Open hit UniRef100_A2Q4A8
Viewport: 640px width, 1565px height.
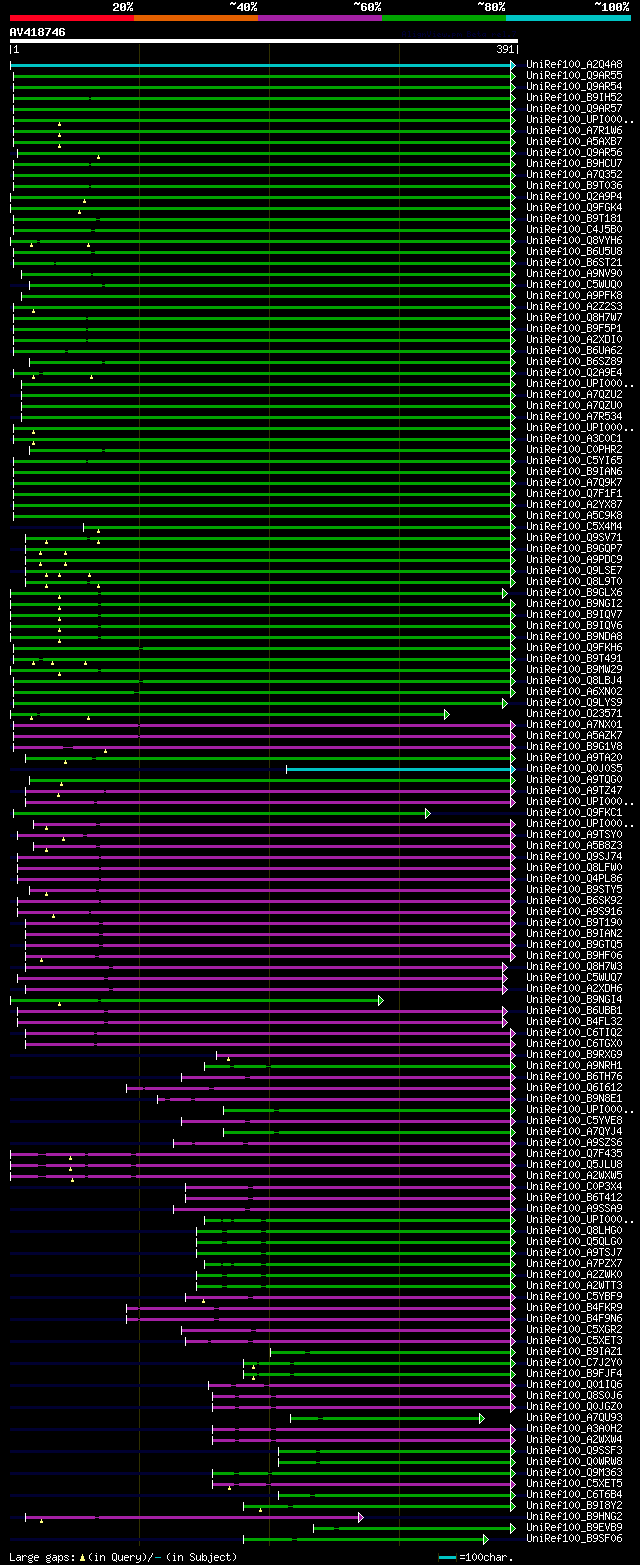(574, 65)
